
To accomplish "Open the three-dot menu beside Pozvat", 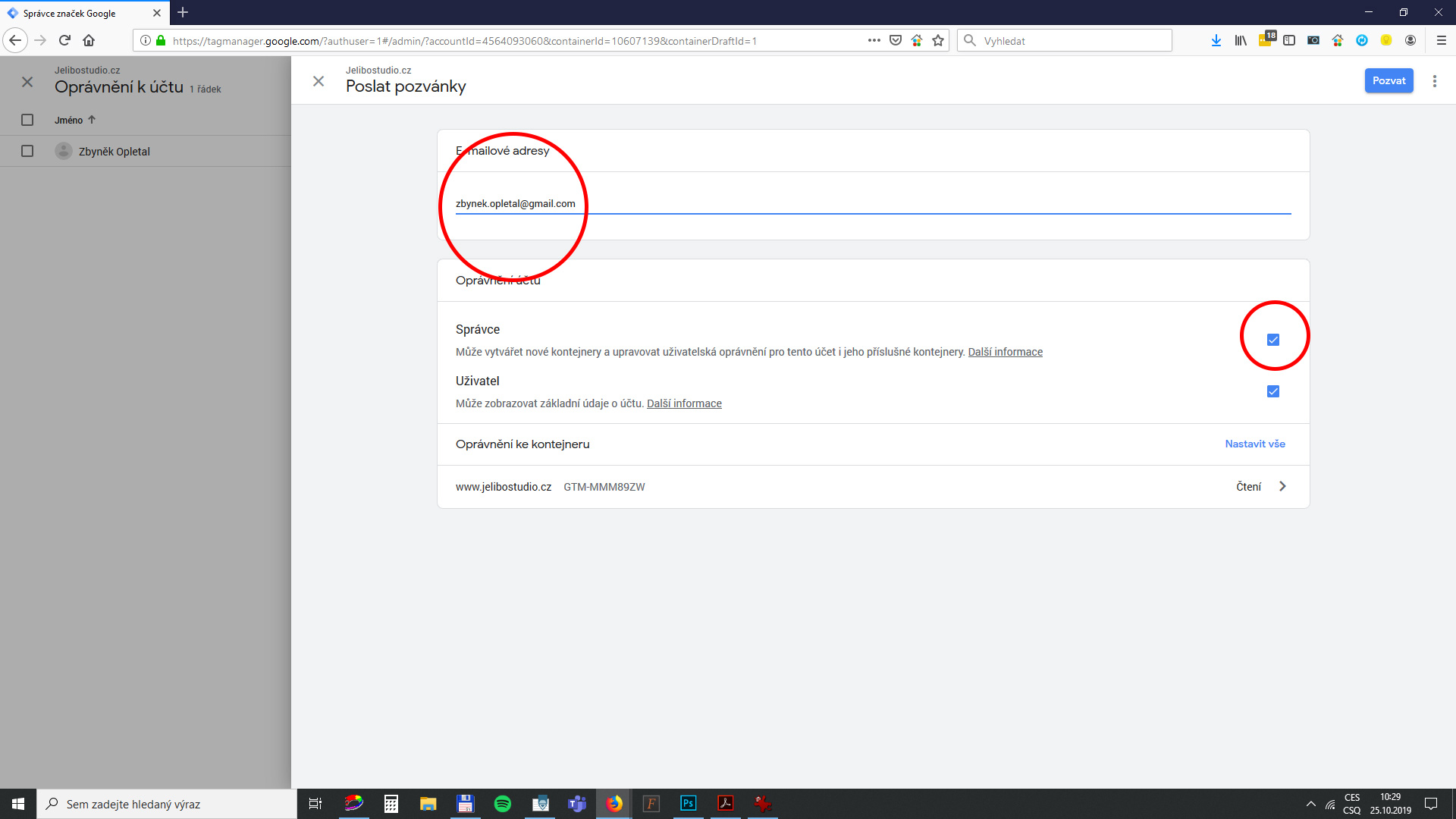I will coord(1435,81).
